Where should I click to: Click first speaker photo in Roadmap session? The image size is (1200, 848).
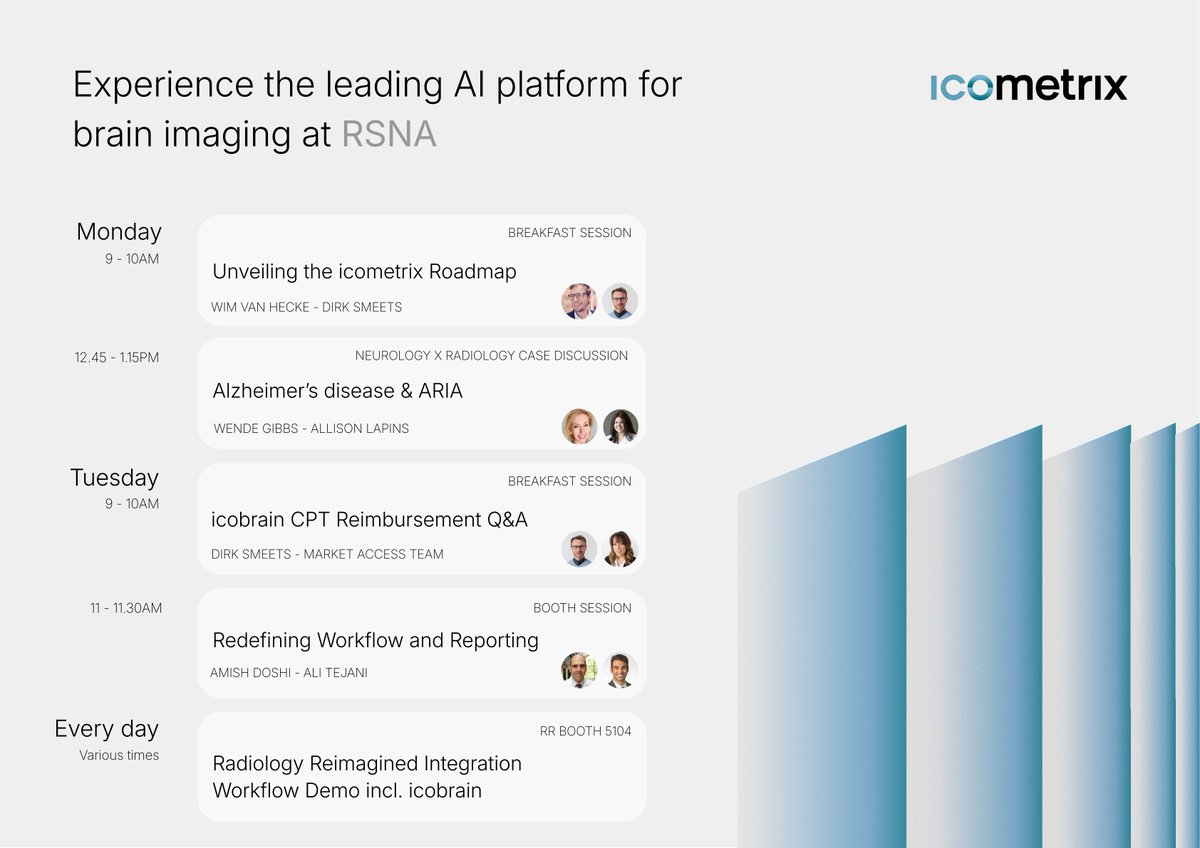(x=579, y=301)
